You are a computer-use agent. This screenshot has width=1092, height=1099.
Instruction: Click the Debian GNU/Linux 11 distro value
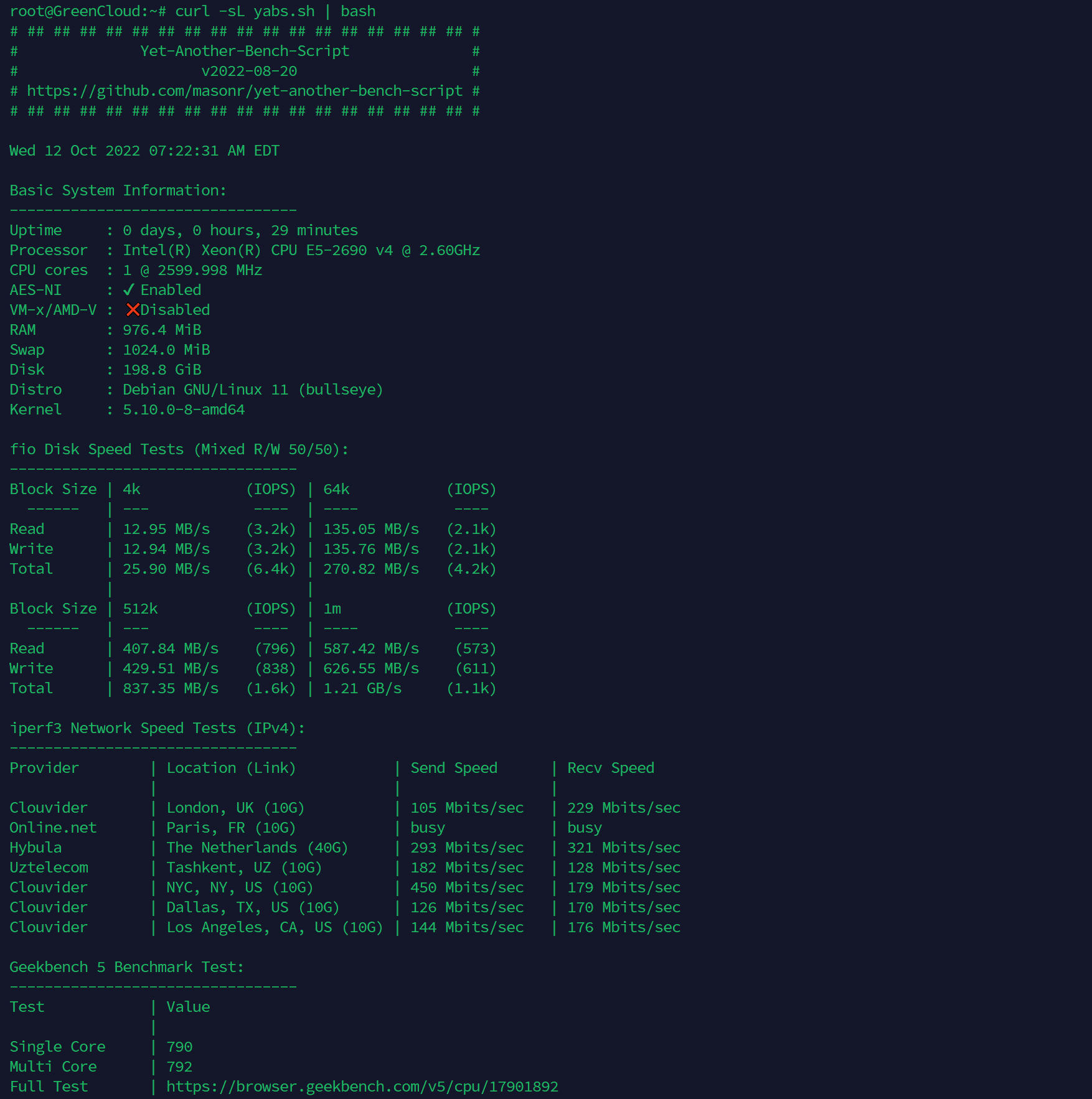[x=253, y=390]
